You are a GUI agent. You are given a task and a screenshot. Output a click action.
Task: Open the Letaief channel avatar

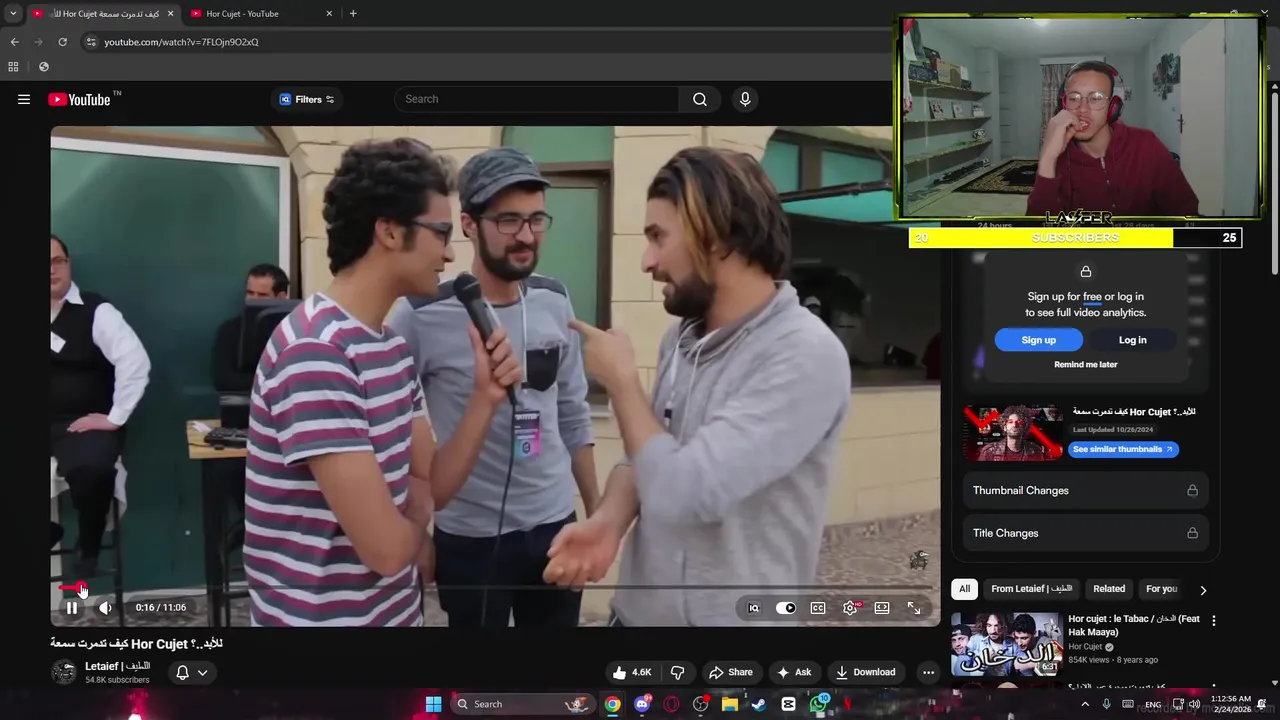click(64, 672)
